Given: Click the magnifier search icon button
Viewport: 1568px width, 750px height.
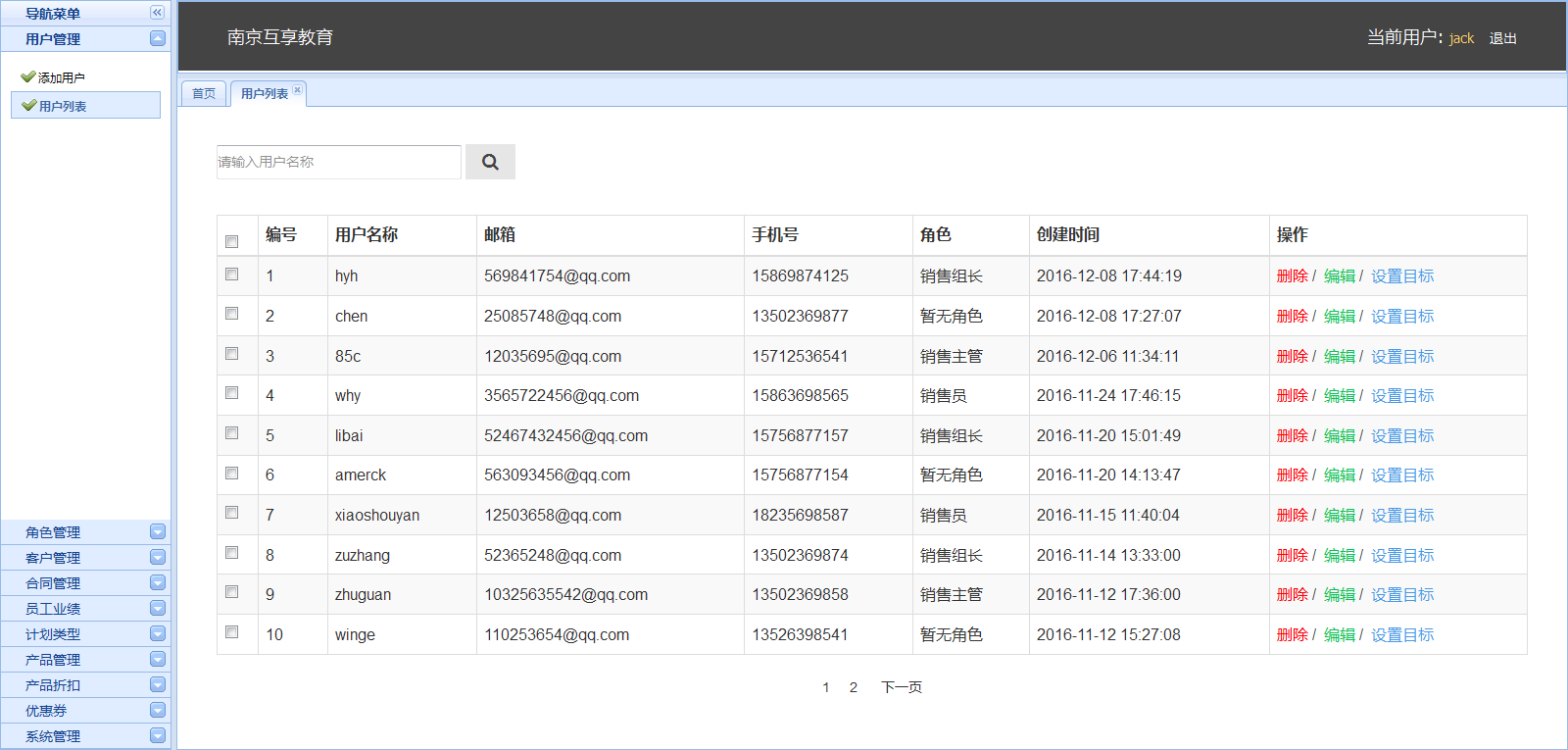Looking at the screenshot, I should click(490, 162).
